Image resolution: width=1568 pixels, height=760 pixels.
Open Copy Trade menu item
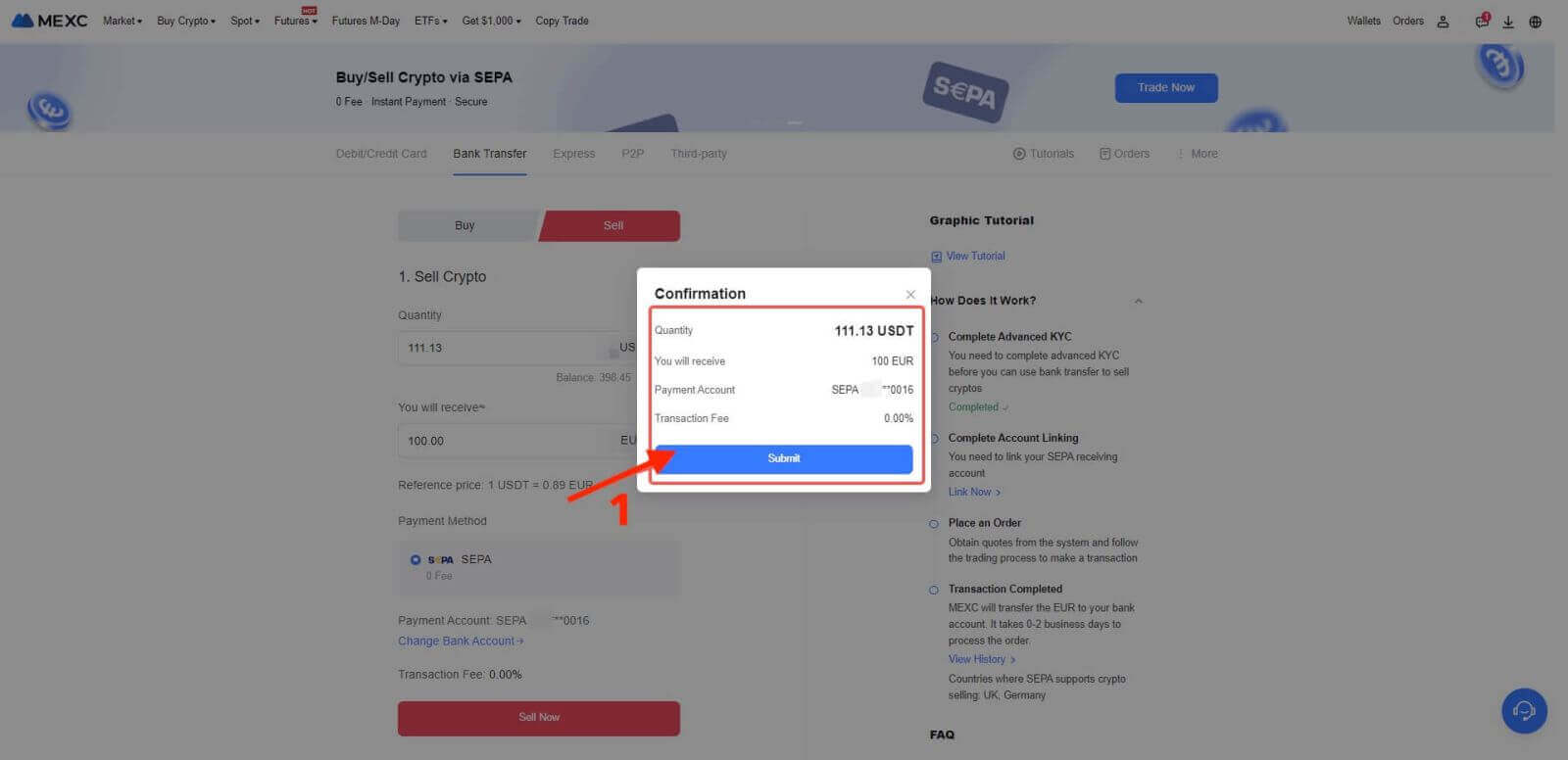coord(562,21)
